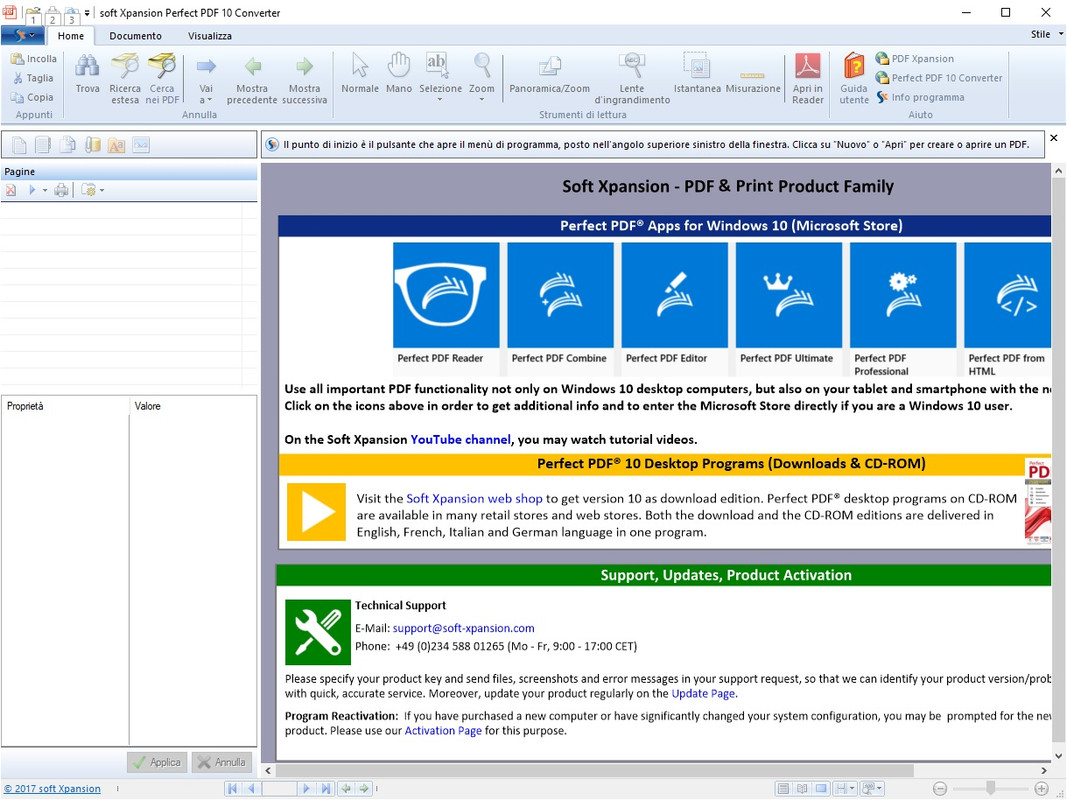The image size is (1067, 800).
Task: Click the Aa fonts panel icon
Action: 116,145
